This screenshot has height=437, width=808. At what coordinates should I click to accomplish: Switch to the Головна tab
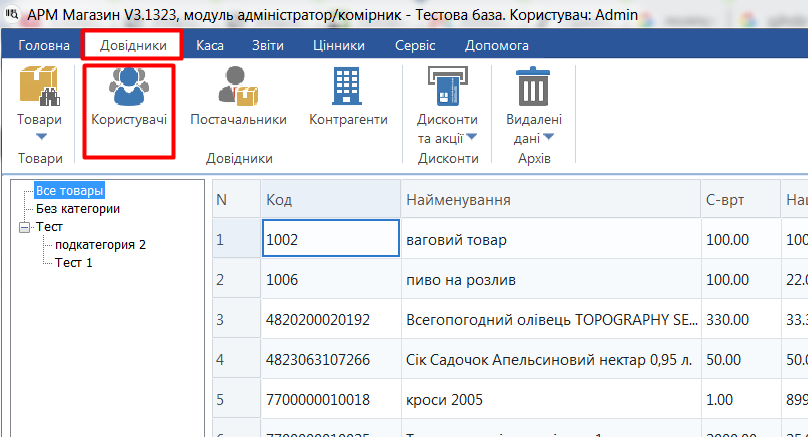(44, 45)
